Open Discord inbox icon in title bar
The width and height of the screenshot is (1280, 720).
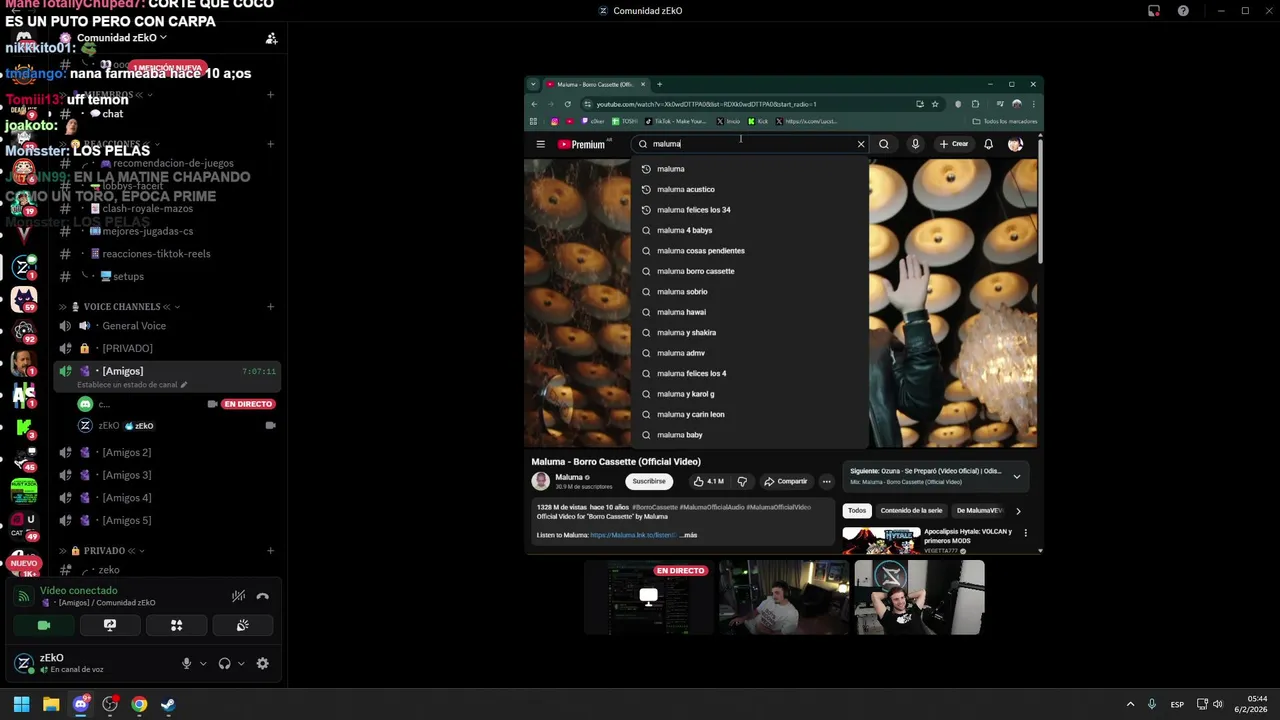(x=1154, y=11)
